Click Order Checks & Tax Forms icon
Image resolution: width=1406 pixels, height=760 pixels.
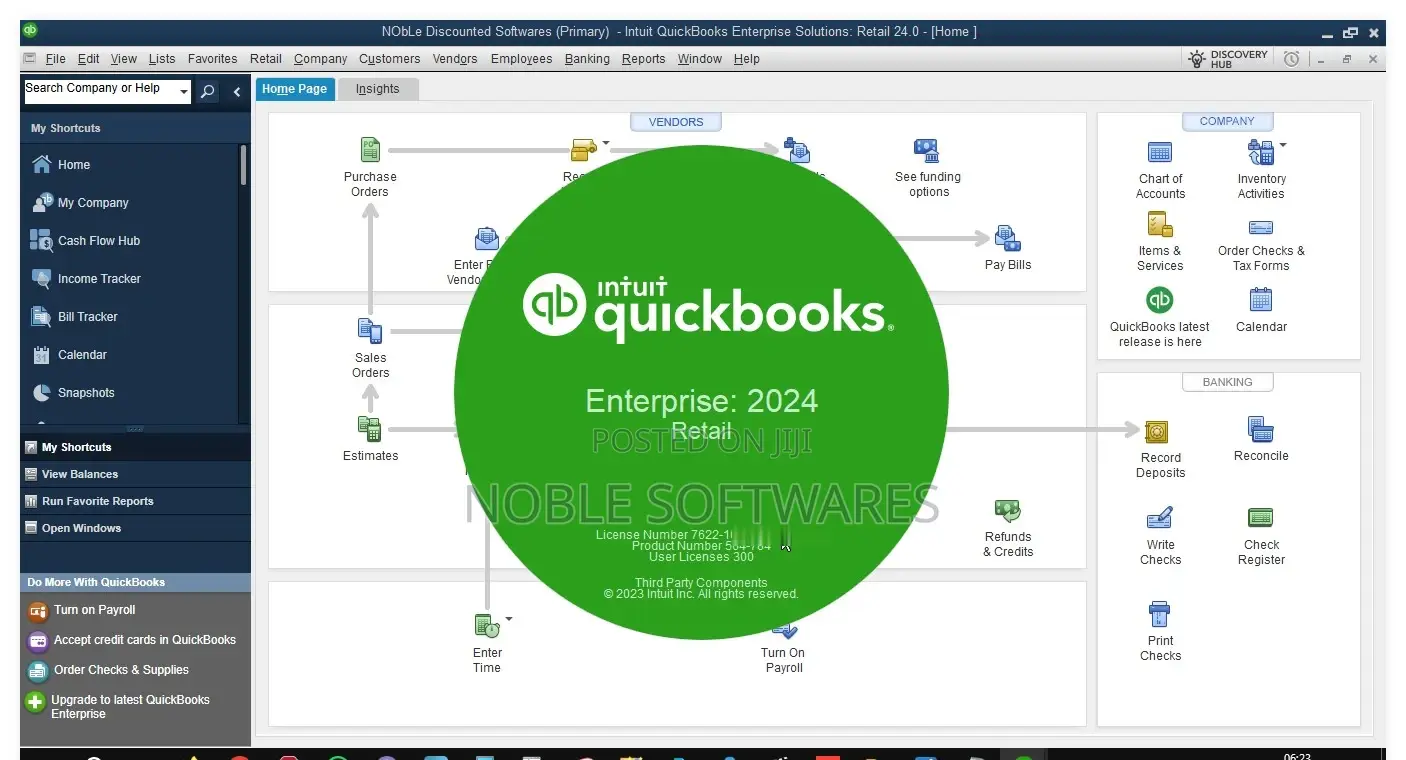[1261, 227]
